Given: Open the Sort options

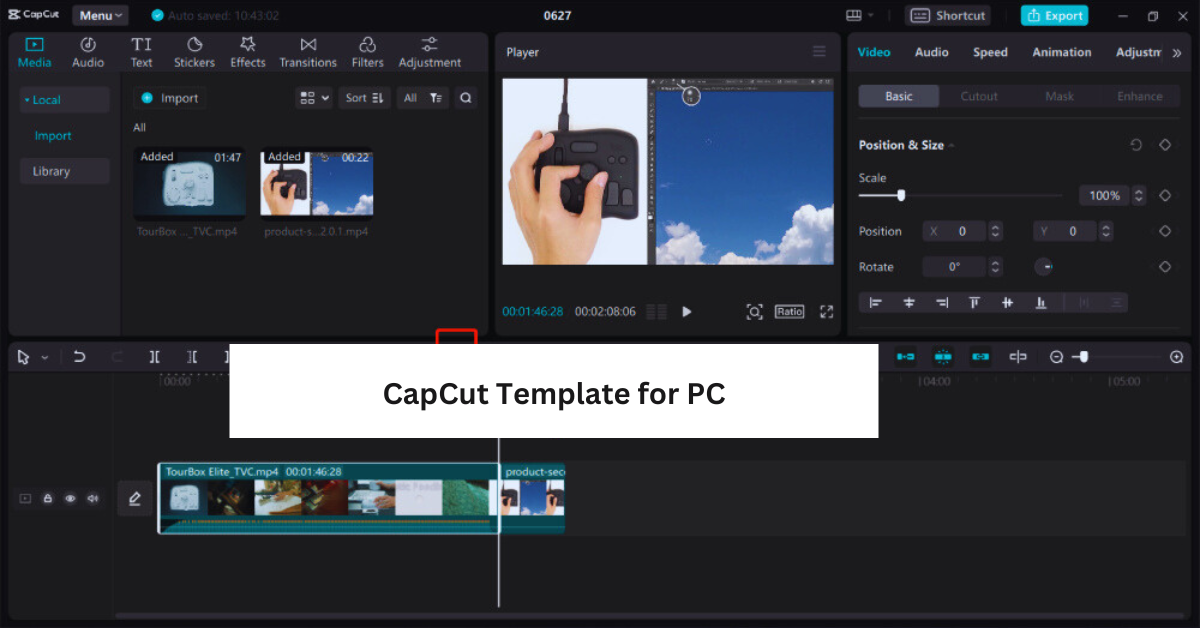Looking at the screenshot, I should point(364,98).
